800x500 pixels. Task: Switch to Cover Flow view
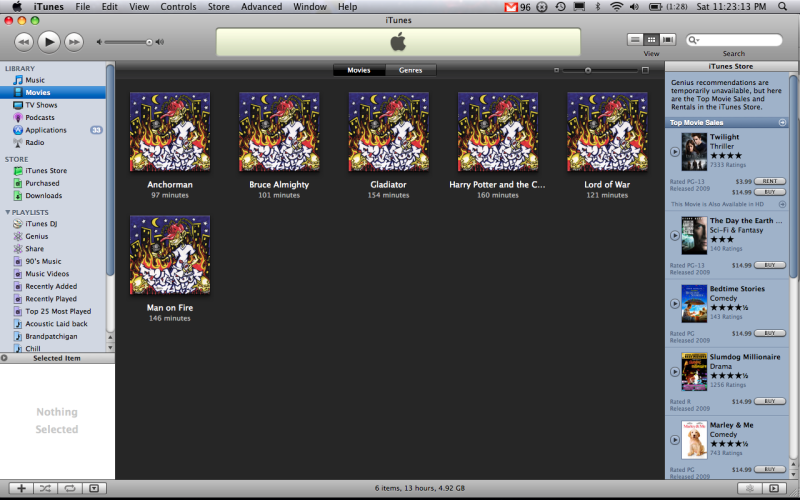point(667,39)
